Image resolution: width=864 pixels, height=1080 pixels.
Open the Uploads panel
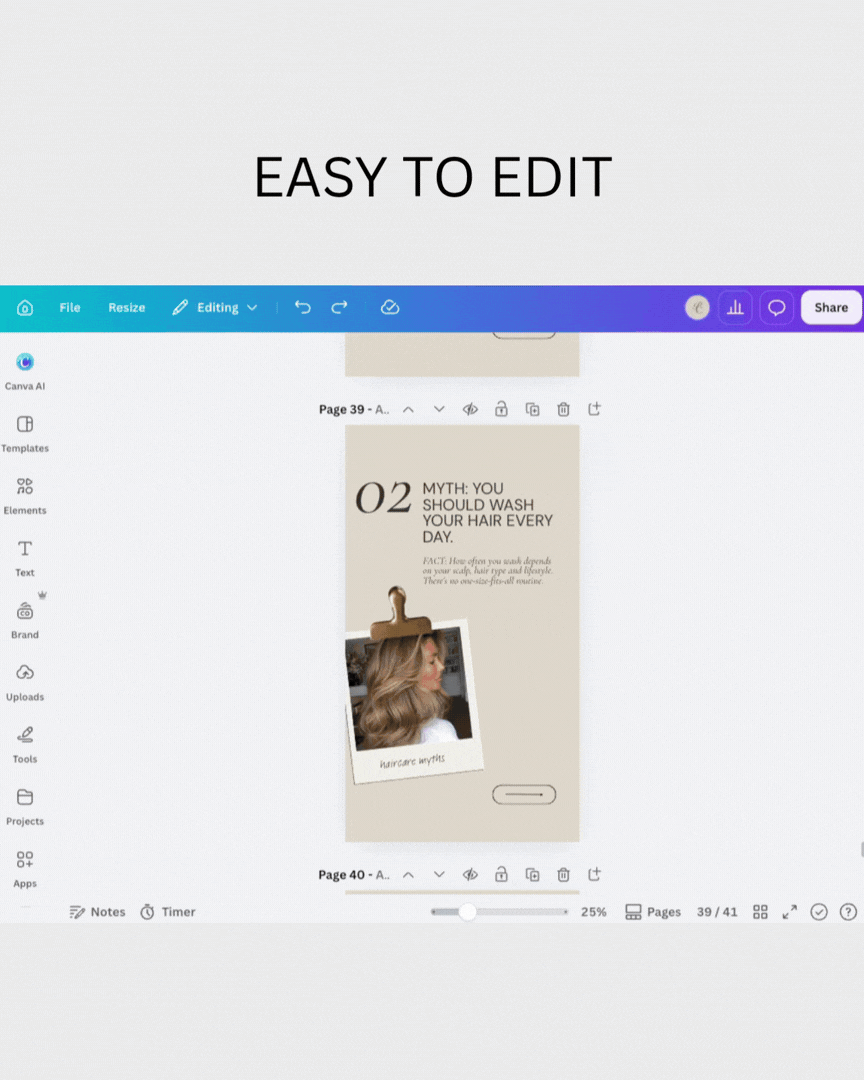point(25,683)
